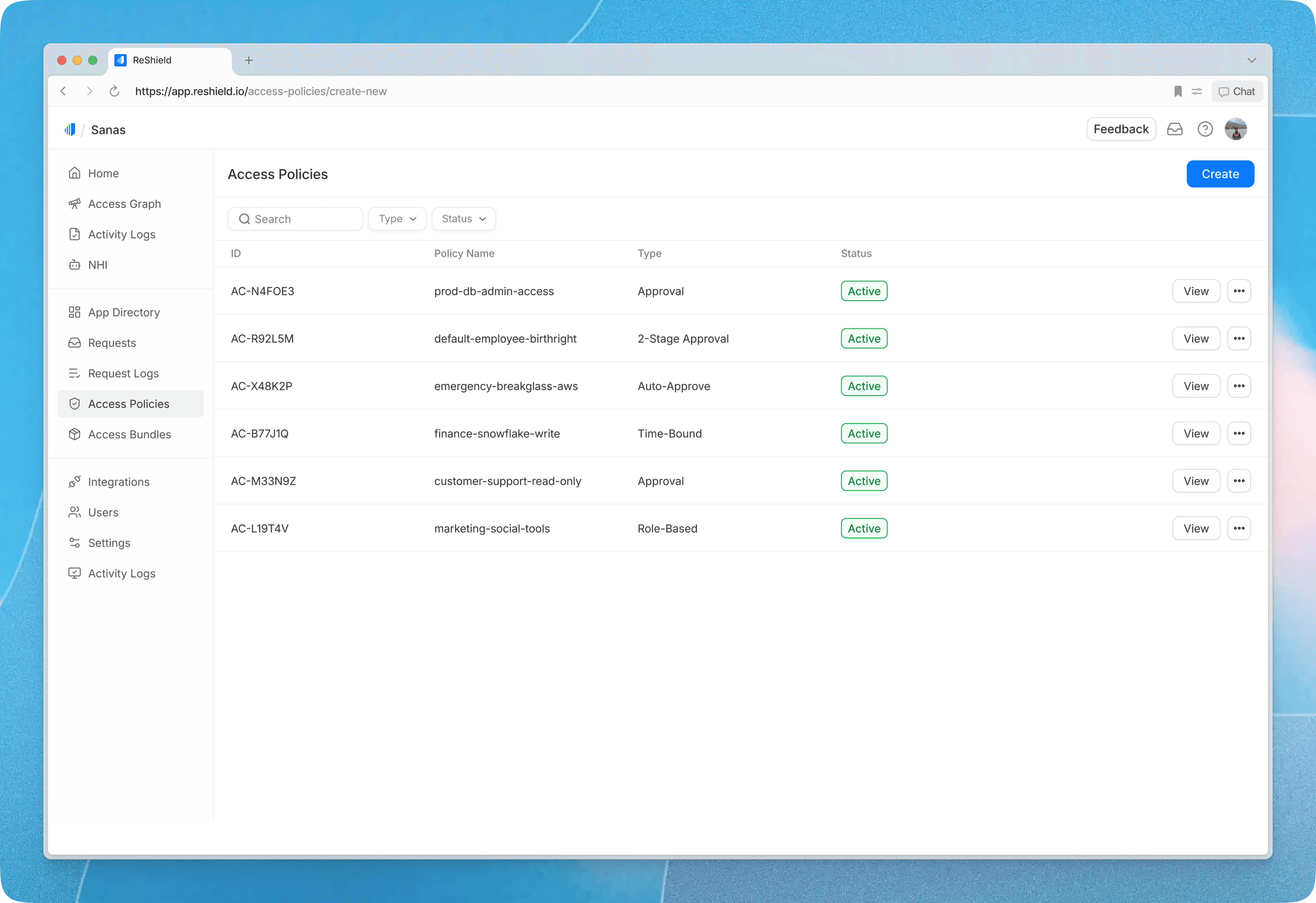The height and width of the screenshot is (903, 1316).
Task: Go back with browser back arrow
Action: click(63, 91)
